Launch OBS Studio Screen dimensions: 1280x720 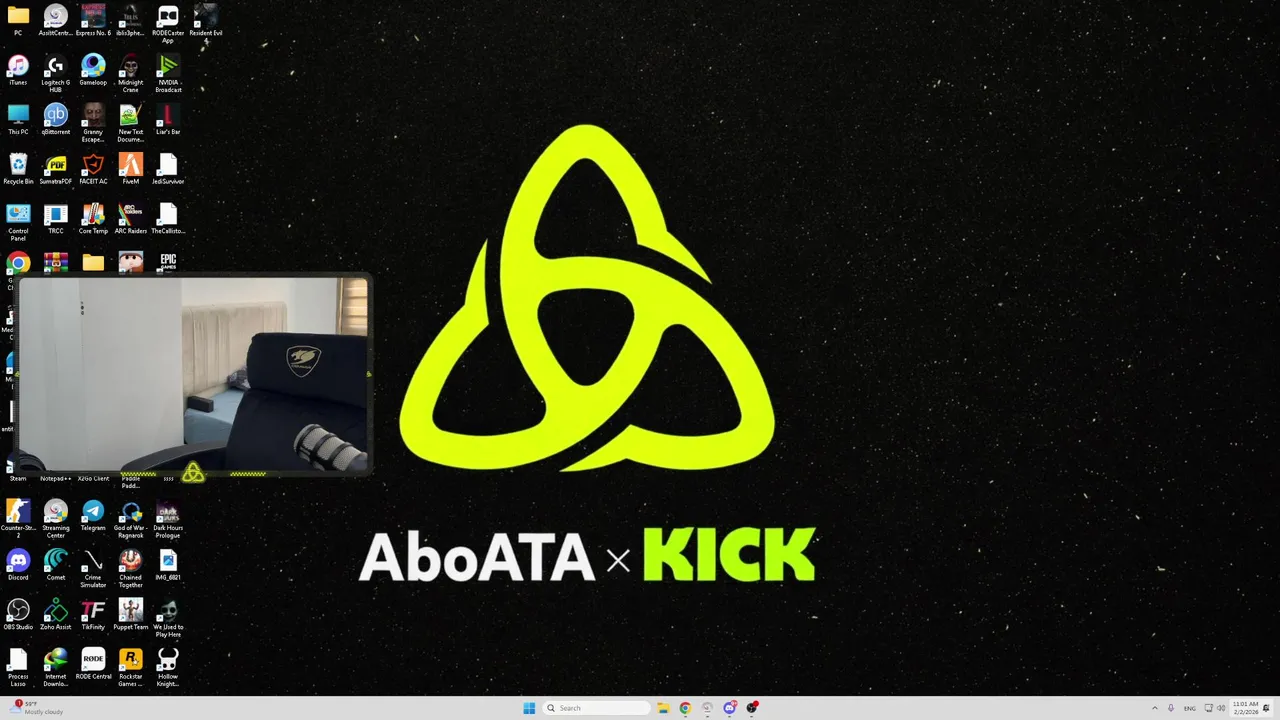point(18,615)
